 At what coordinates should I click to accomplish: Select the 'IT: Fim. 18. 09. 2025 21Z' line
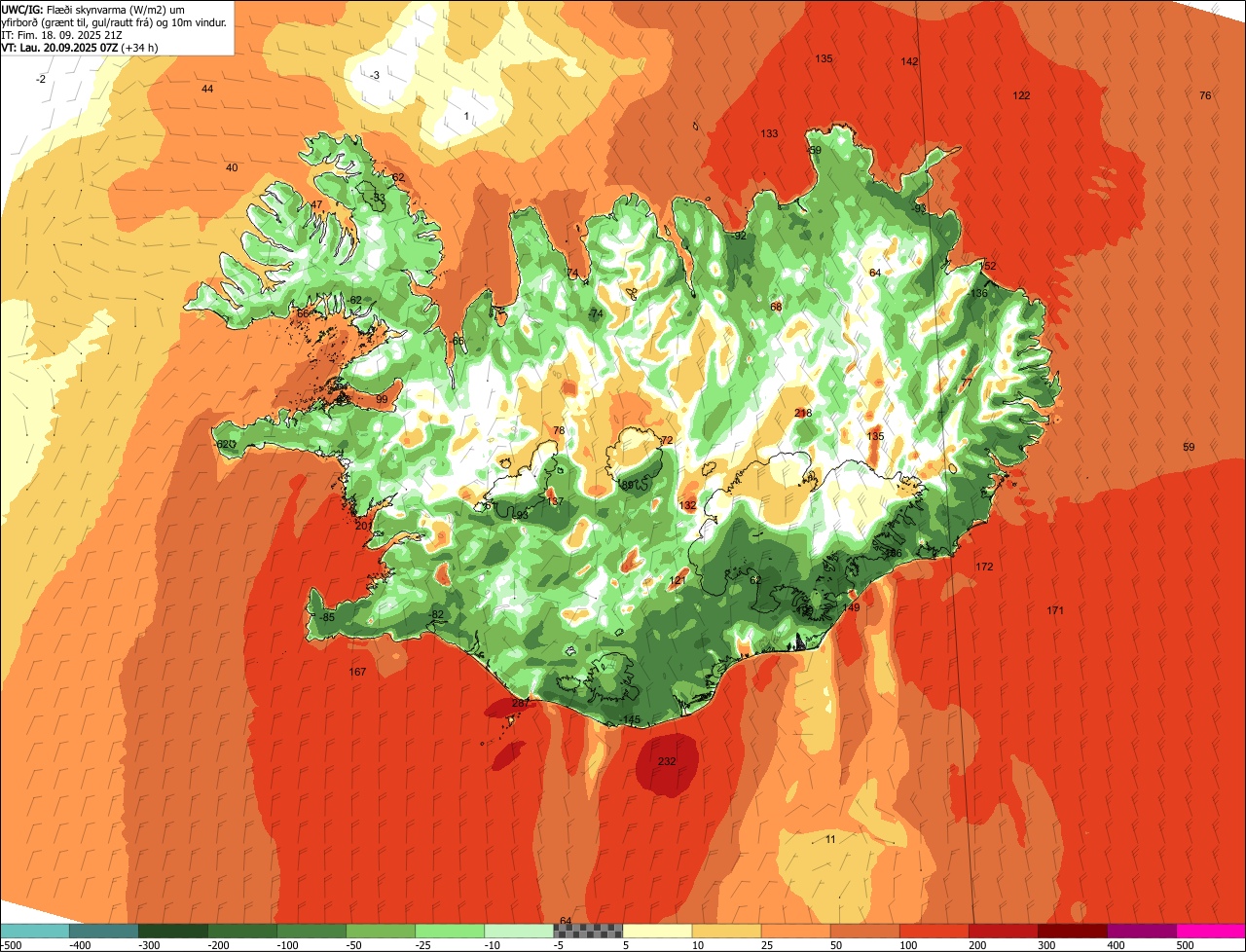(x=62, y=34)
